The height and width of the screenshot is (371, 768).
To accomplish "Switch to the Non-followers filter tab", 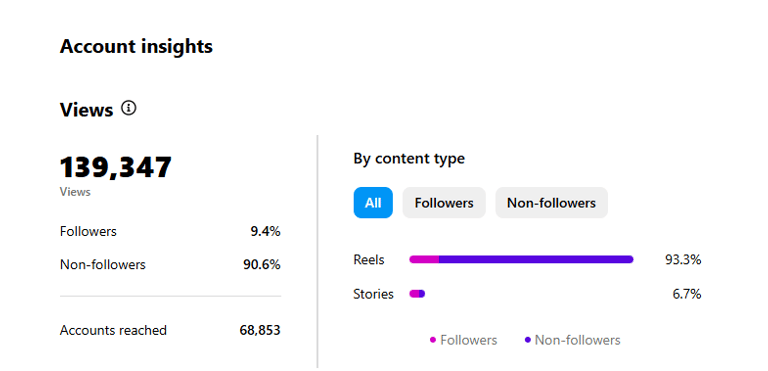I will point(552,202).
